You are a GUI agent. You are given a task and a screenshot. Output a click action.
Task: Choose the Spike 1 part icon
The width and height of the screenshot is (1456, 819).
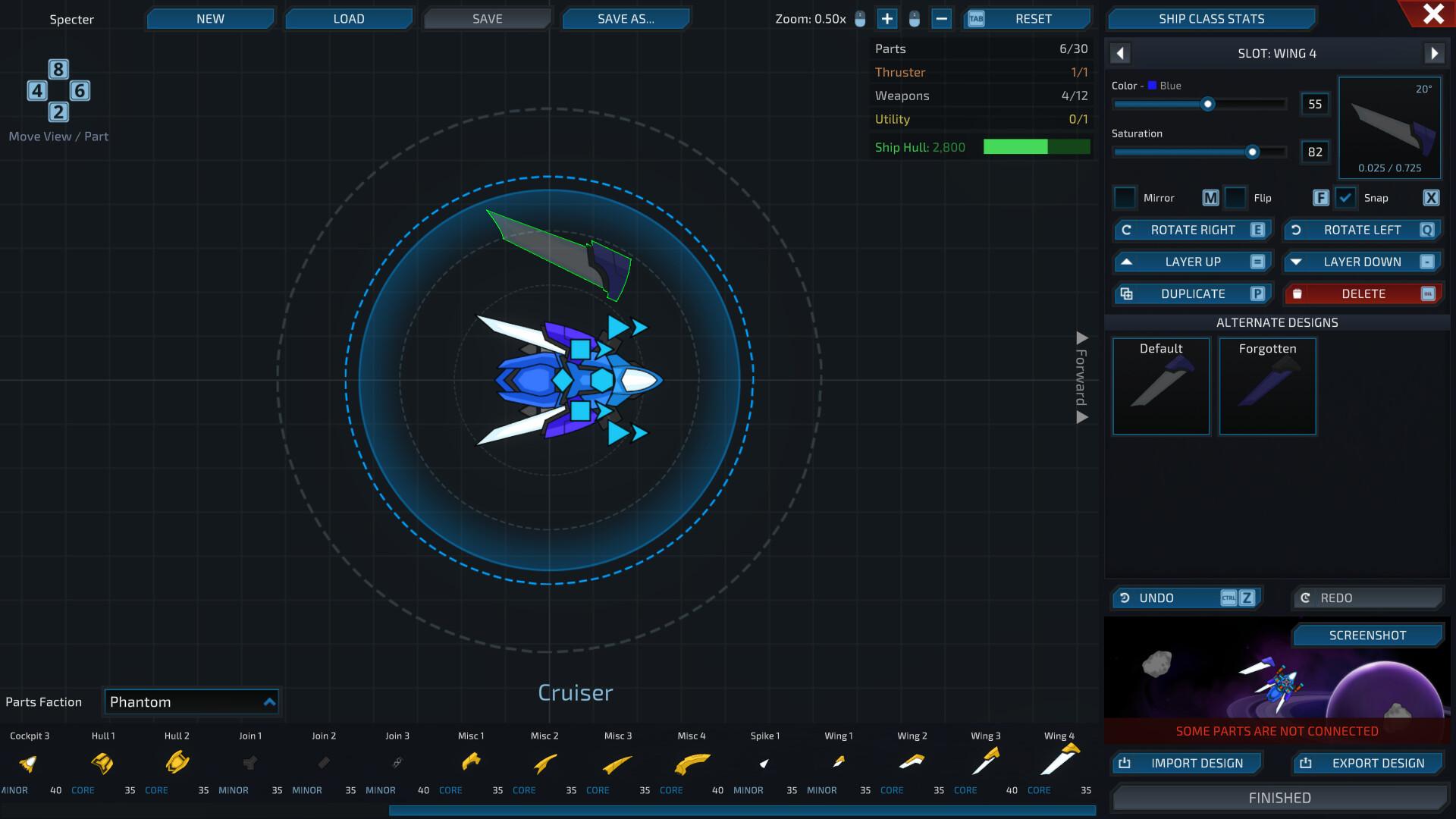coord(765,764)
